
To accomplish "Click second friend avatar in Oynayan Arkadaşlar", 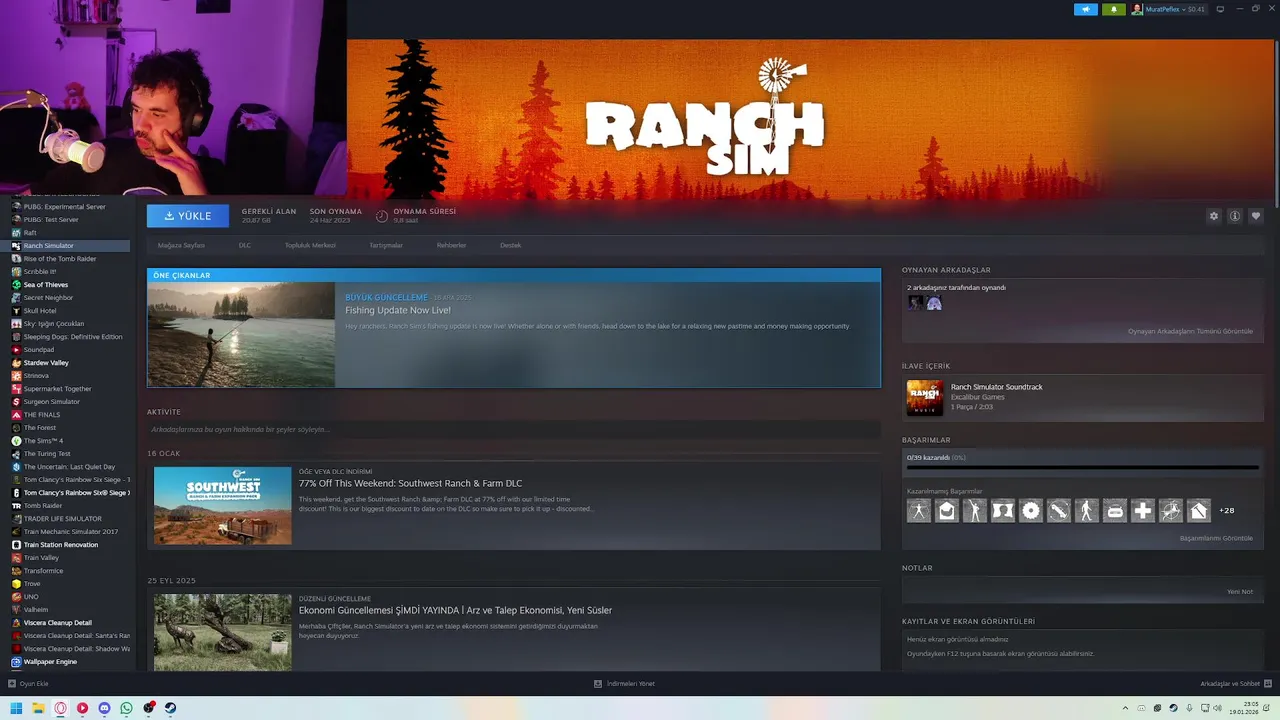I will pos(934,303).
